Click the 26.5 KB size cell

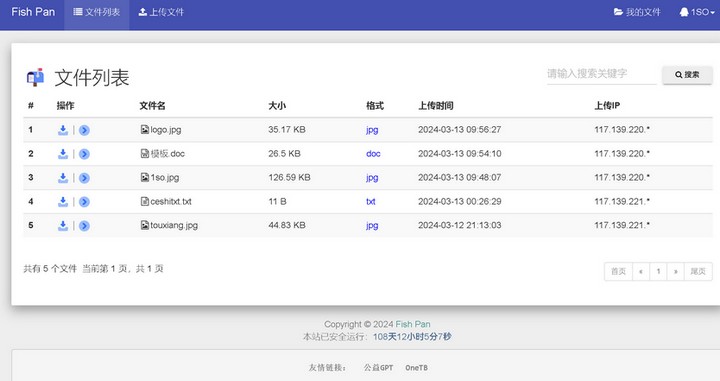(x=284, y=154)
